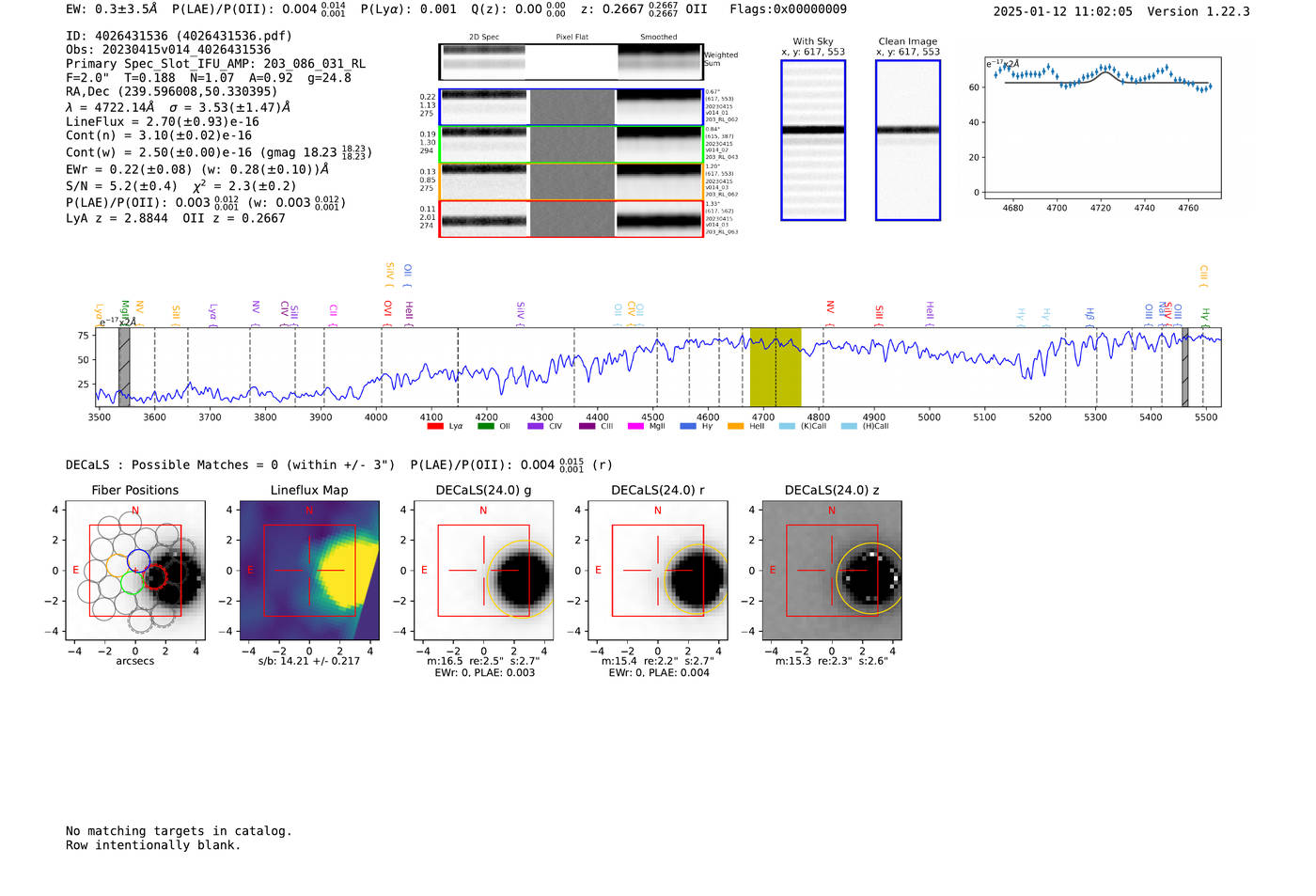Click the blue-bordered fiber 2D spectrum row

click(571, 107)
